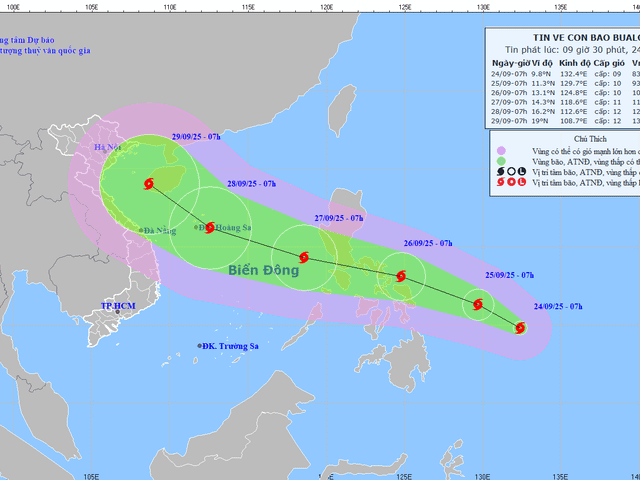Click the typhoon icon near Hoàng Sa

(210, 226)
